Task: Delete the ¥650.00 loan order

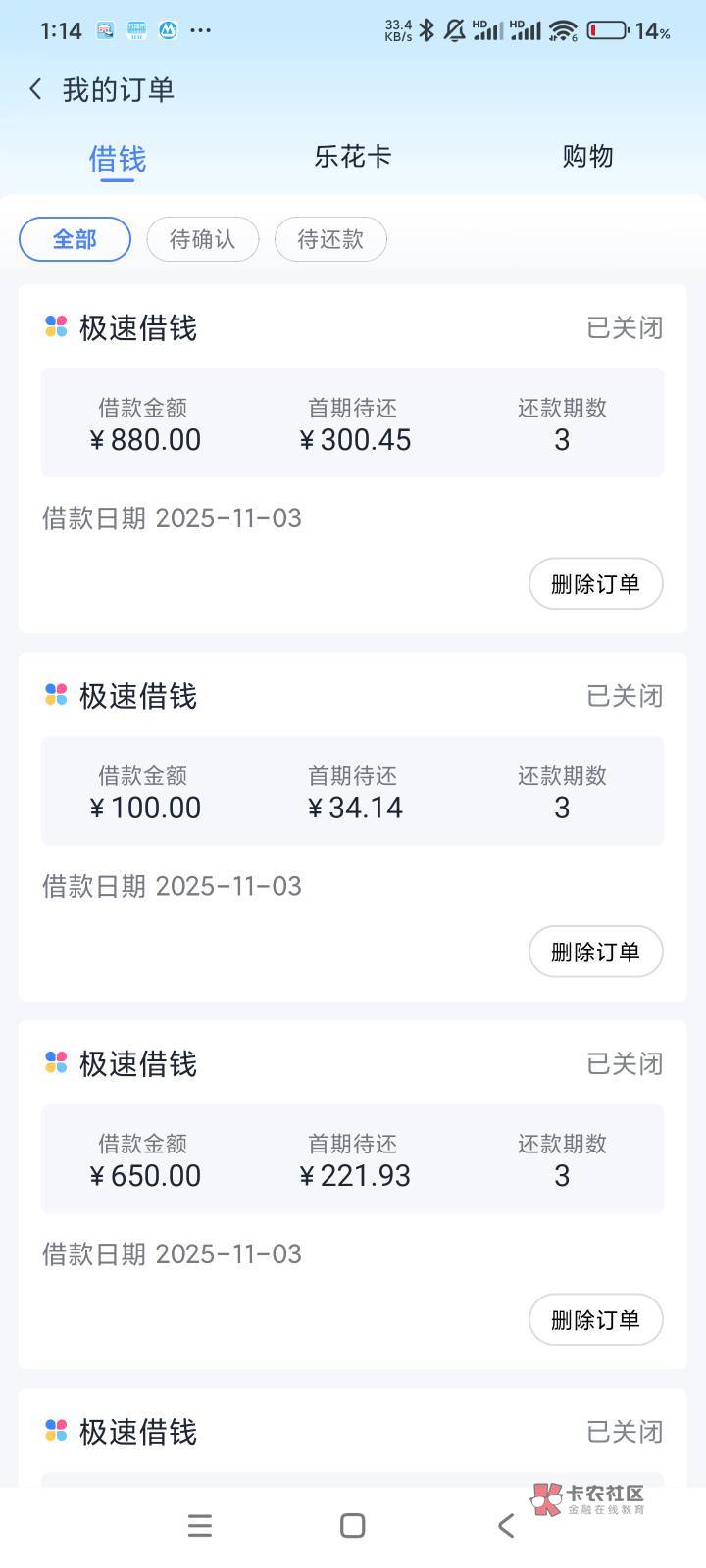Action: [595, 1320]
